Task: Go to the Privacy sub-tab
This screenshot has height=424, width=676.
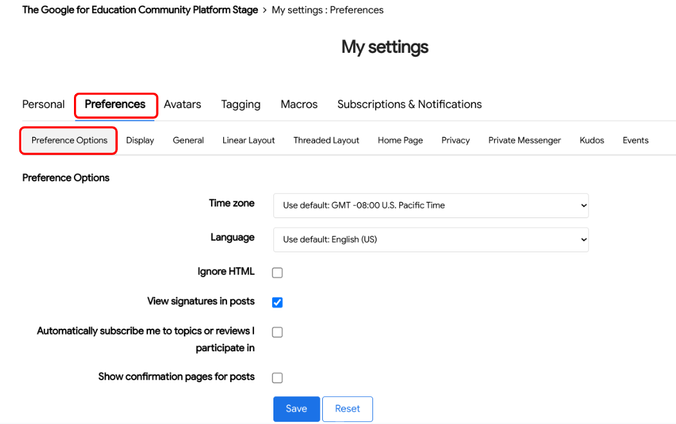Action: point(455,140)
